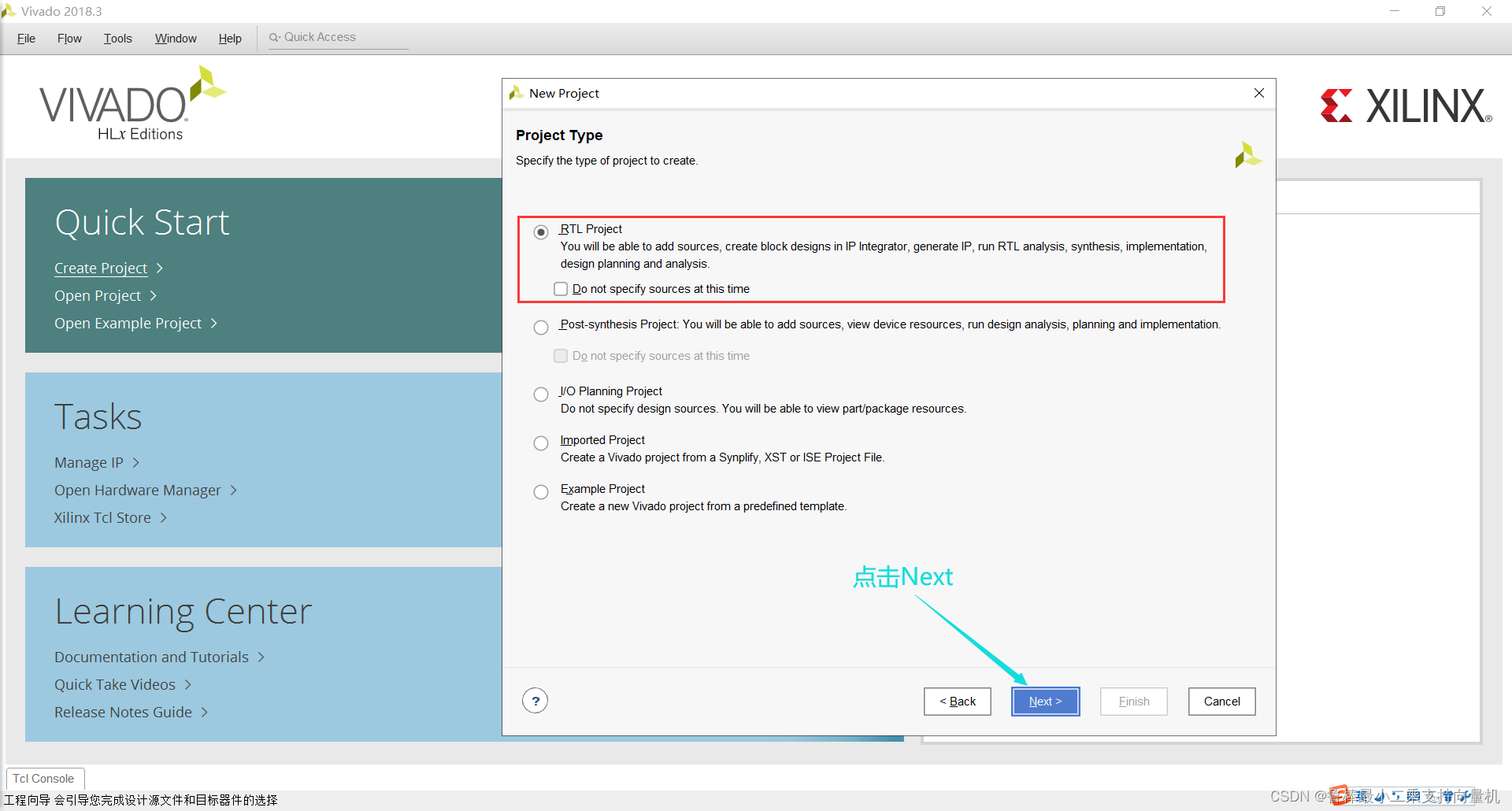The width and height of the screenshot is (1512, 811).
Task: Select Example Project radio button
Action: tap(541, 492)
